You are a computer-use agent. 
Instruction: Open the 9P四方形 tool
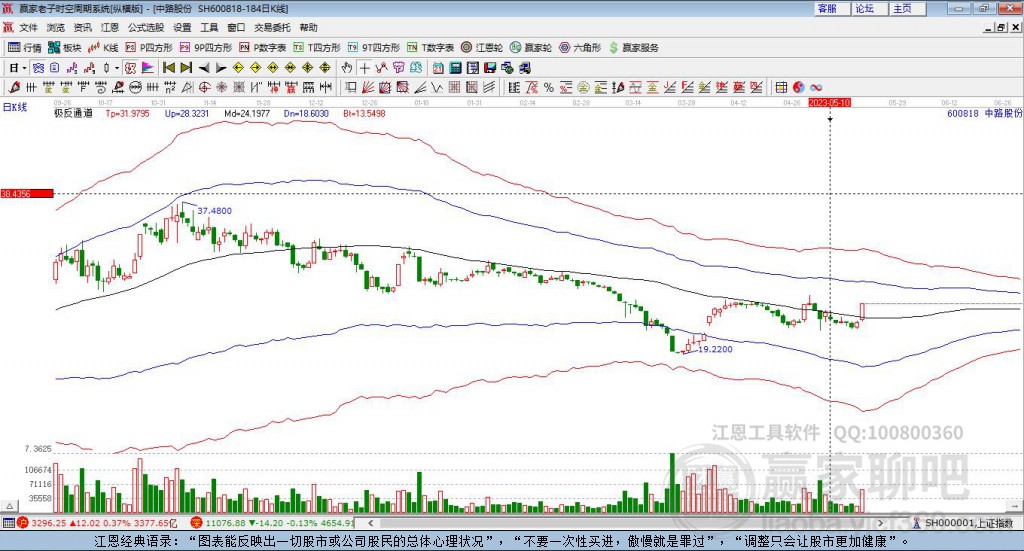pos(206,48)
